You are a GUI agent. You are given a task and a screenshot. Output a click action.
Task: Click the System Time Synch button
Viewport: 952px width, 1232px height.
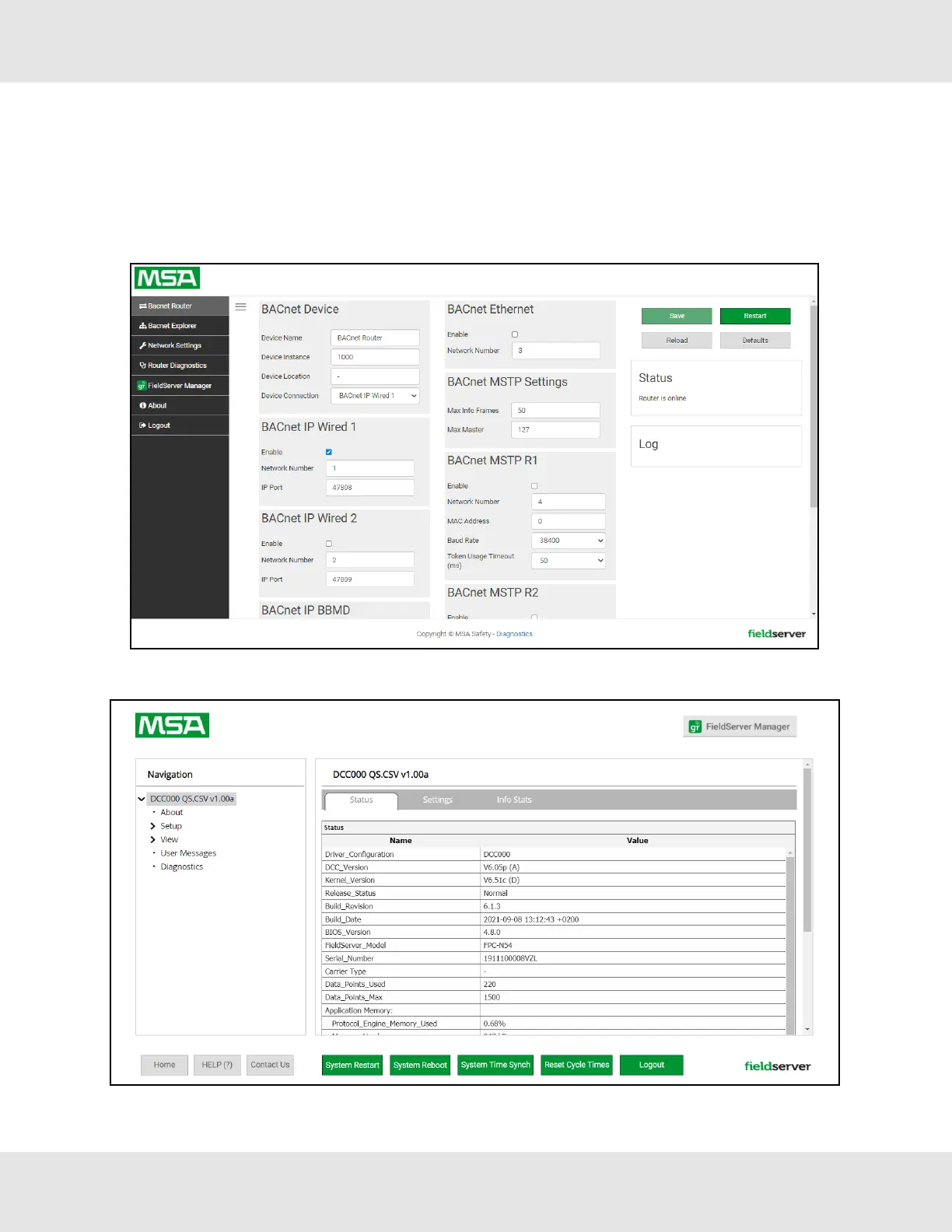point(495,1066)
